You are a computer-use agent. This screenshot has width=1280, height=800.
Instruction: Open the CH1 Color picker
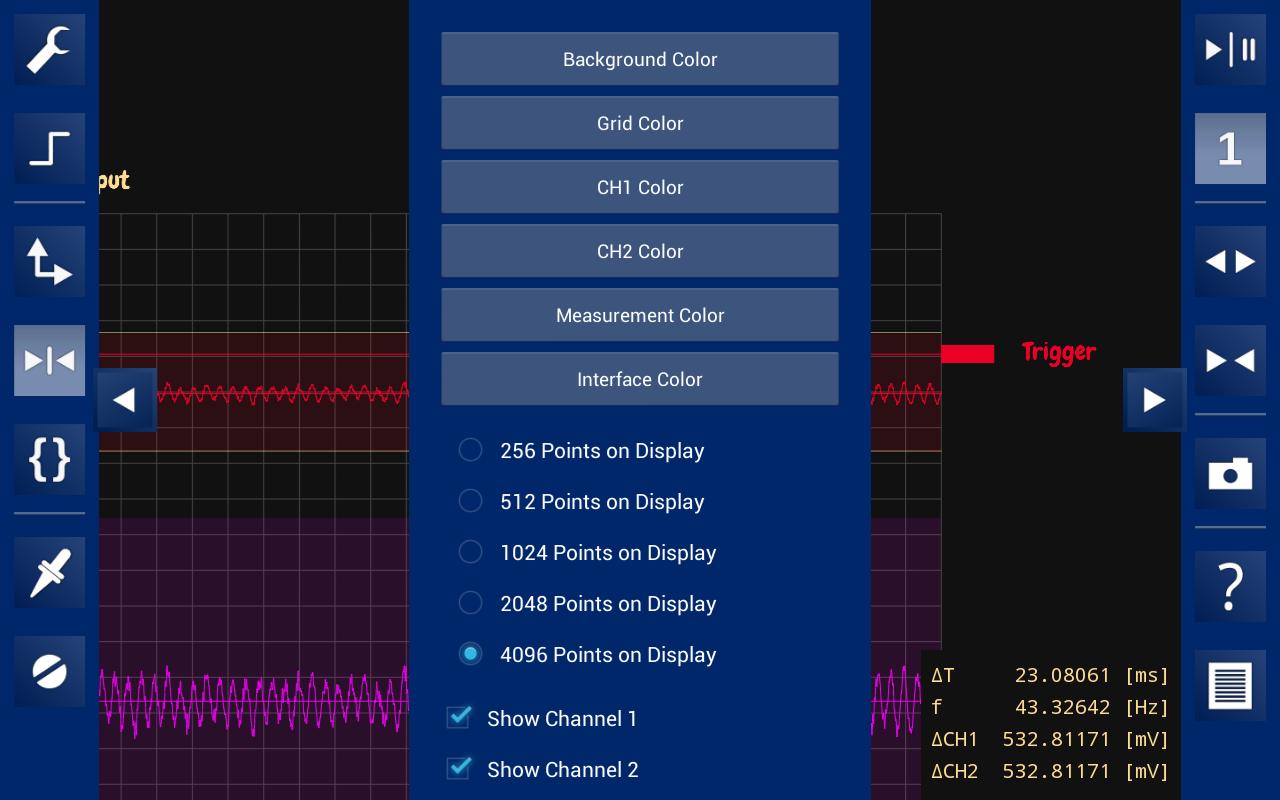640,187
